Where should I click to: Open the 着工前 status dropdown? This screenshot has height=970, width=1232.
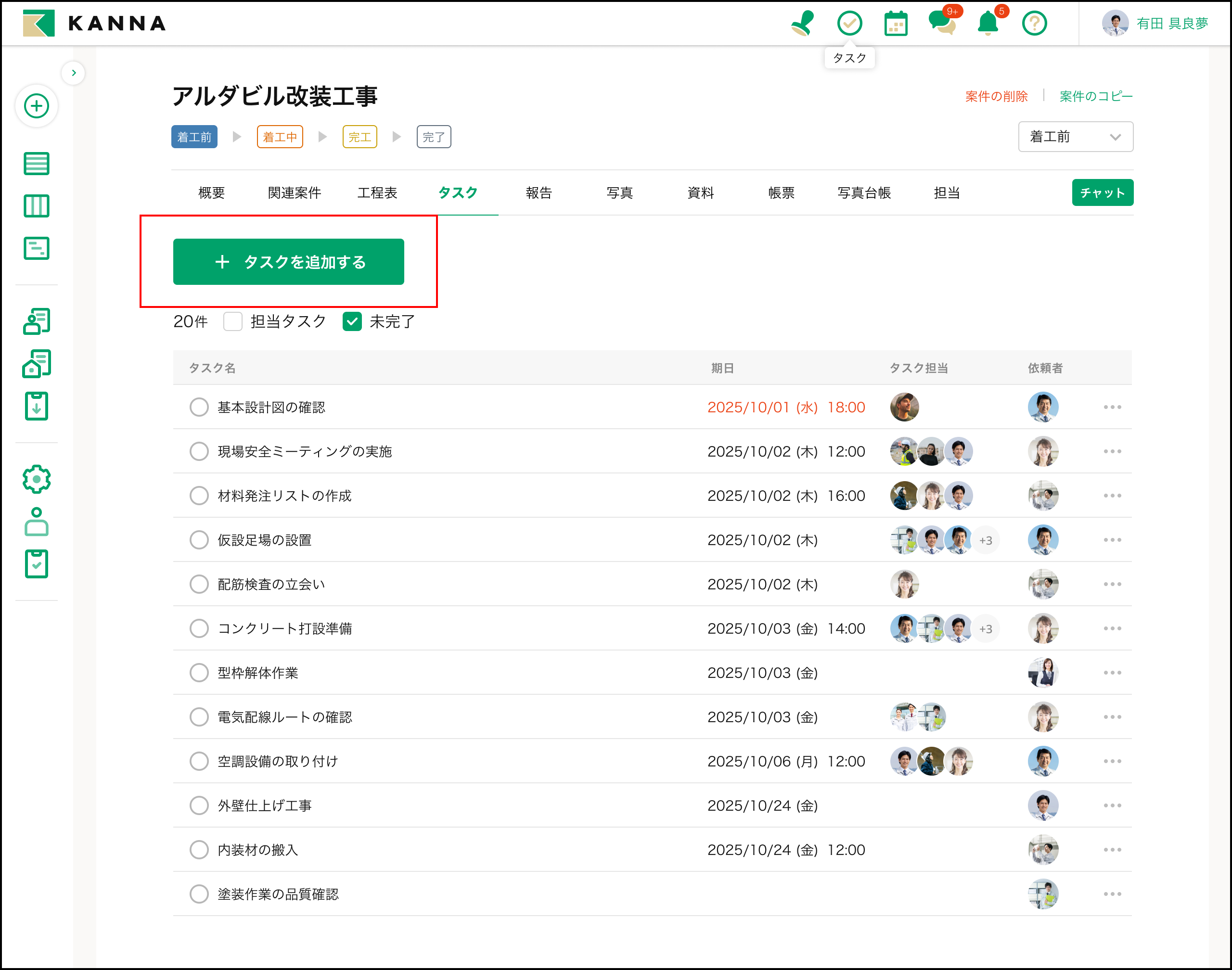(1075, 137)
